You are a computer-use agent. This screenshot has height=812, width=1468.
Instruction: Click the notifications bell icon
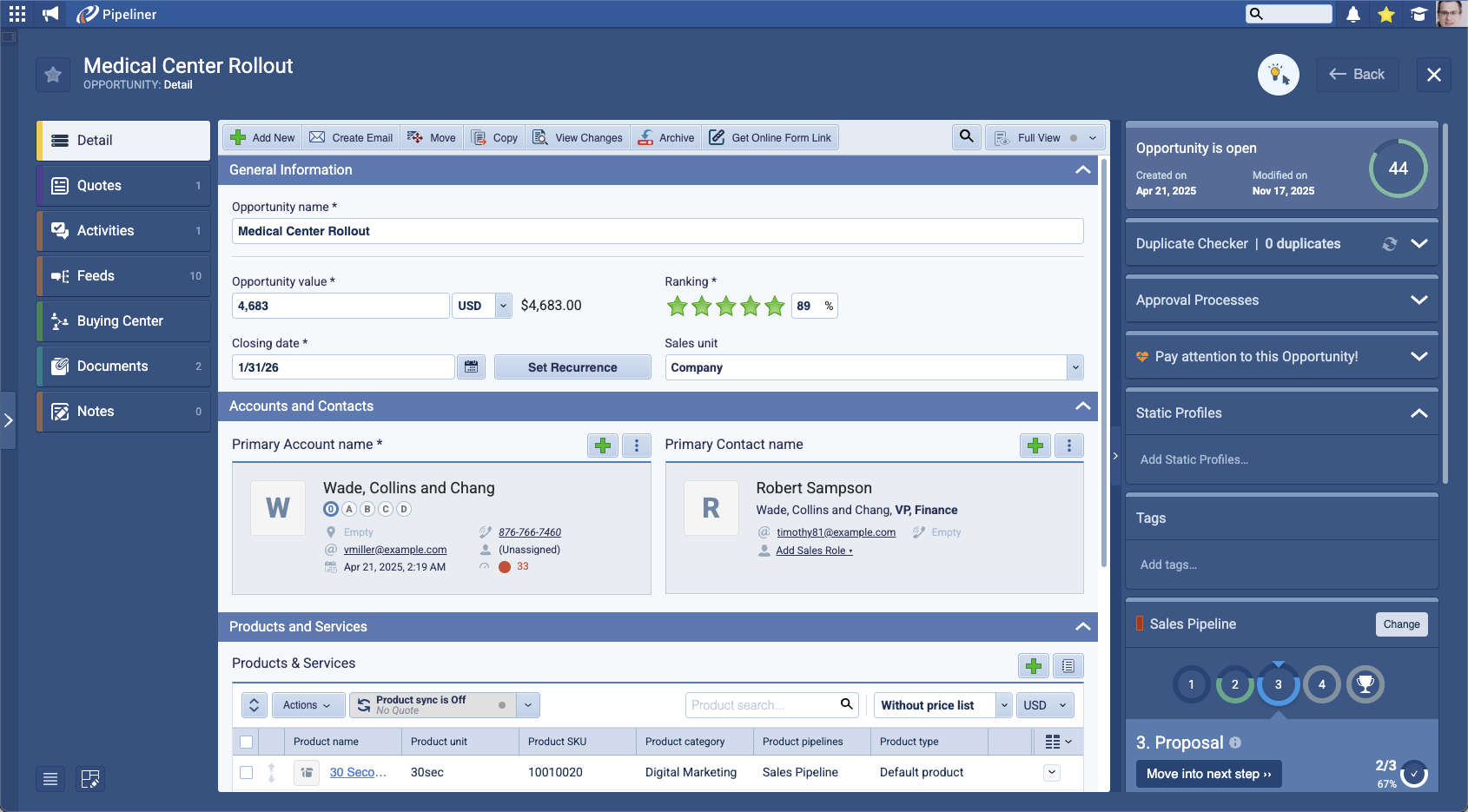(x=1352, y=14)
